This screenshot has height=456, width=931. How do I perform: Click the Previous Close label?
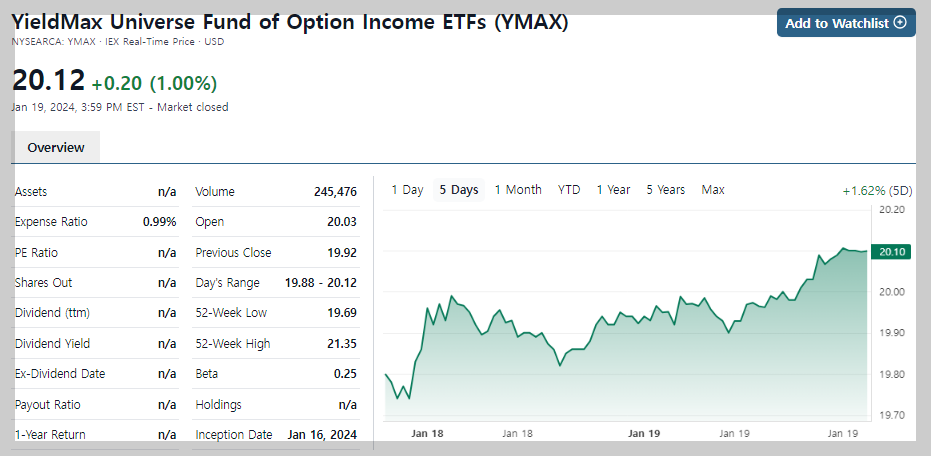[233, 253]
